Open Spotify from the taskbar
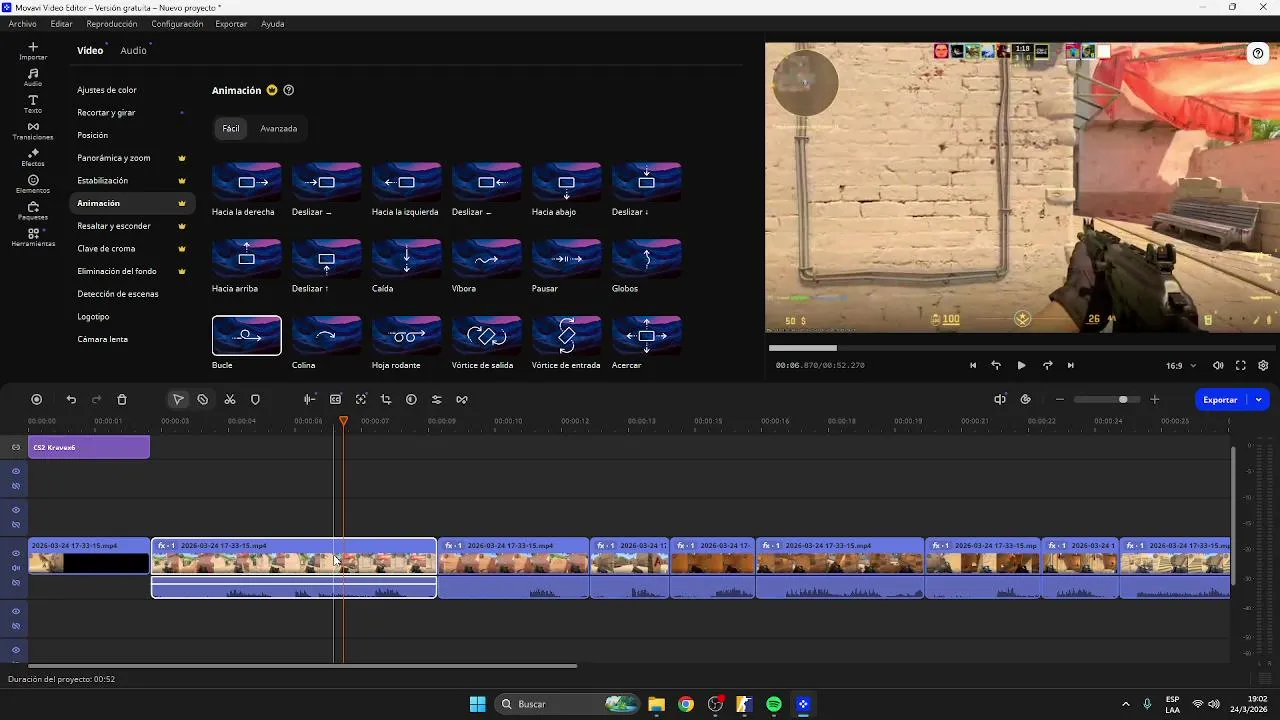The image size is (1280, 720). [774, 704]
